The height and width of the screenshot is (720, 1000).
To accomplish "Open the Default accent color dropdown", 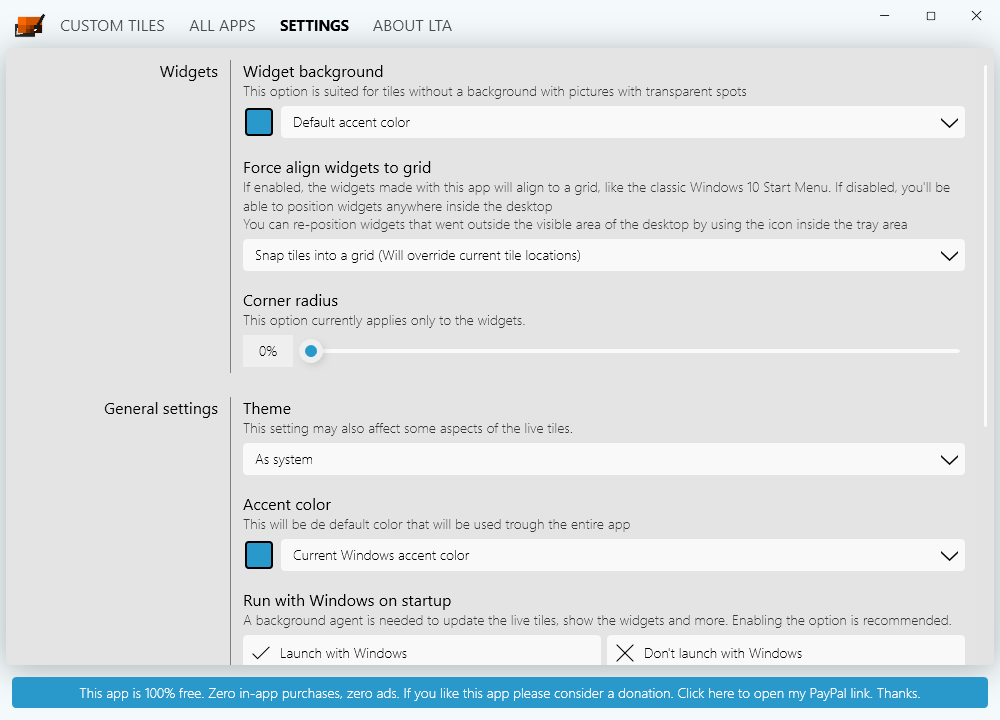I will (622, 122).
